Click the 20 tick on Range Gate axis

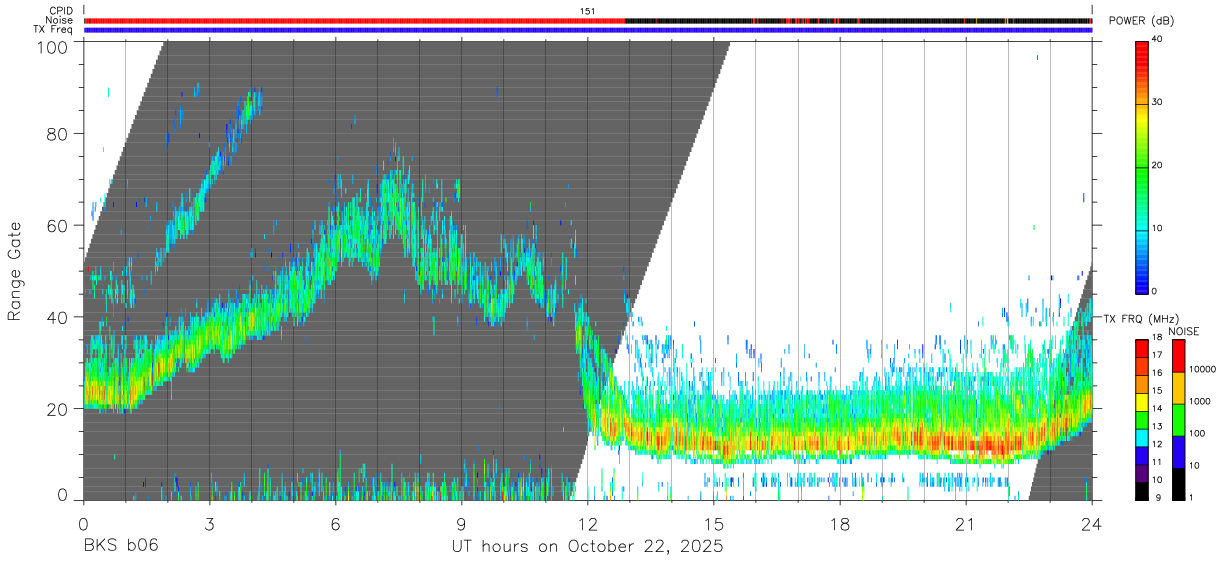point(59,409)
